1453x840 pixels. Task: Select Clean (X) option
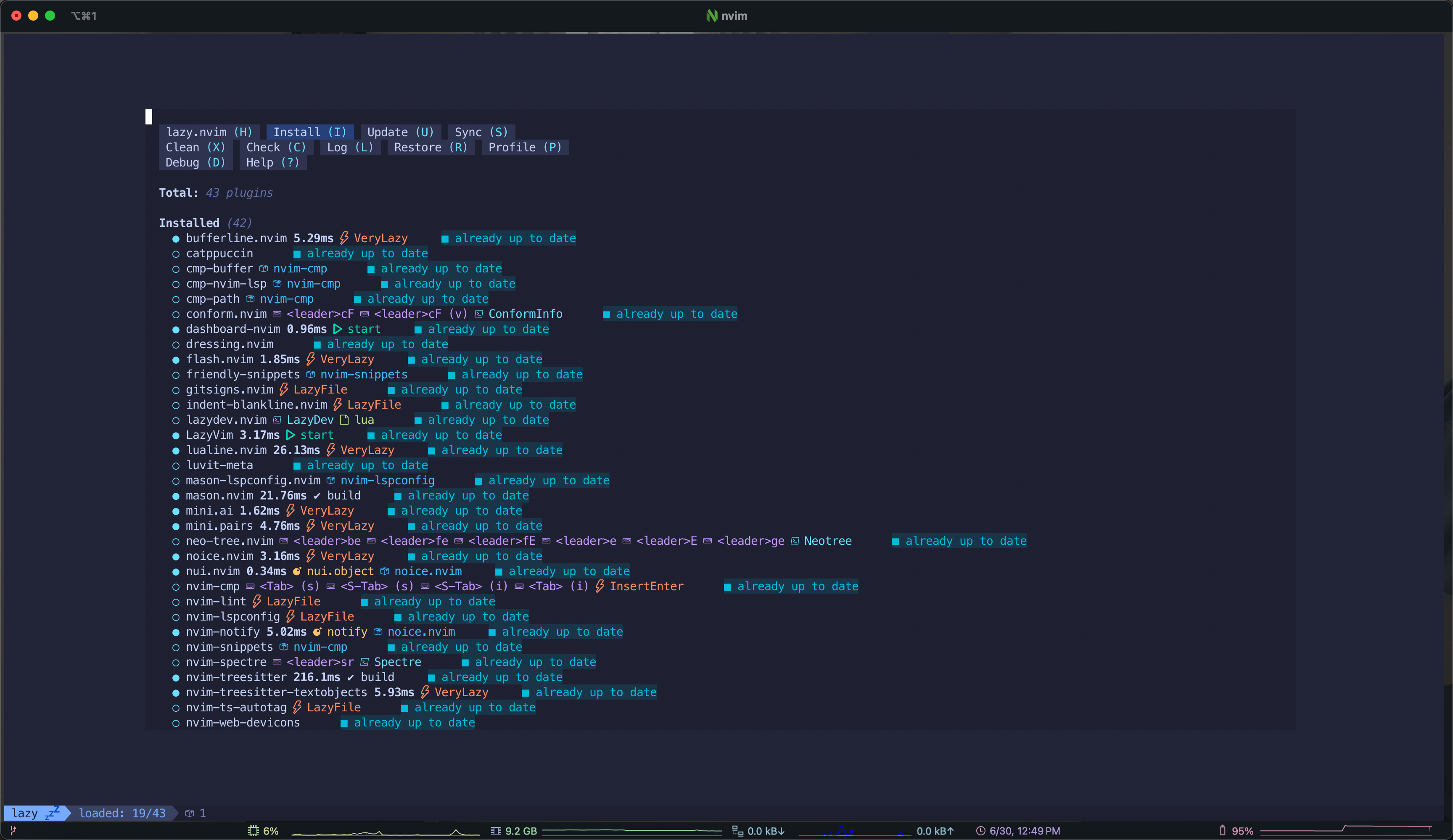click(195, 147)
